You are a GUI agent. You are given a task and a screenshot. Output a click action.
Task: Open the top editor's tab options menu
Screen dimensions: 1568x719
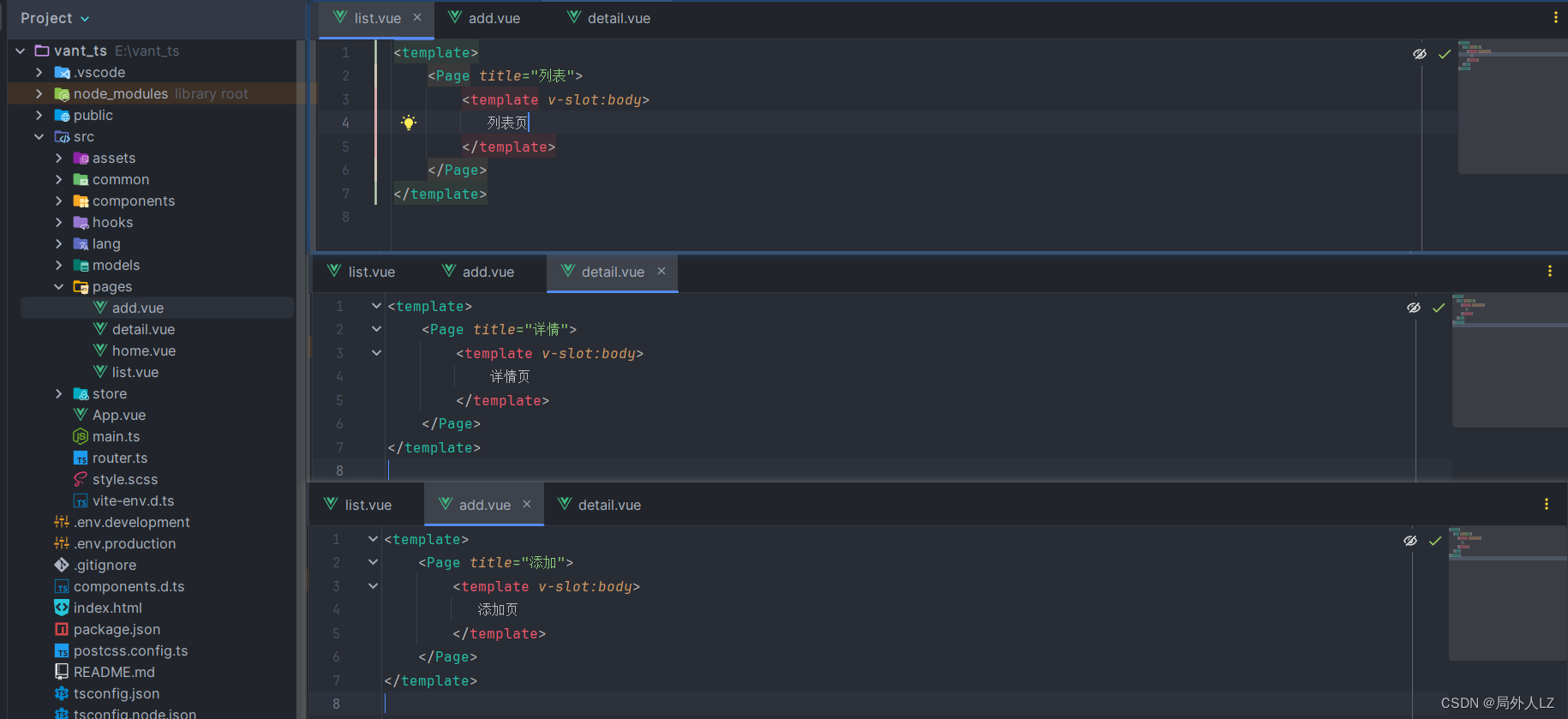point(1556,17)
